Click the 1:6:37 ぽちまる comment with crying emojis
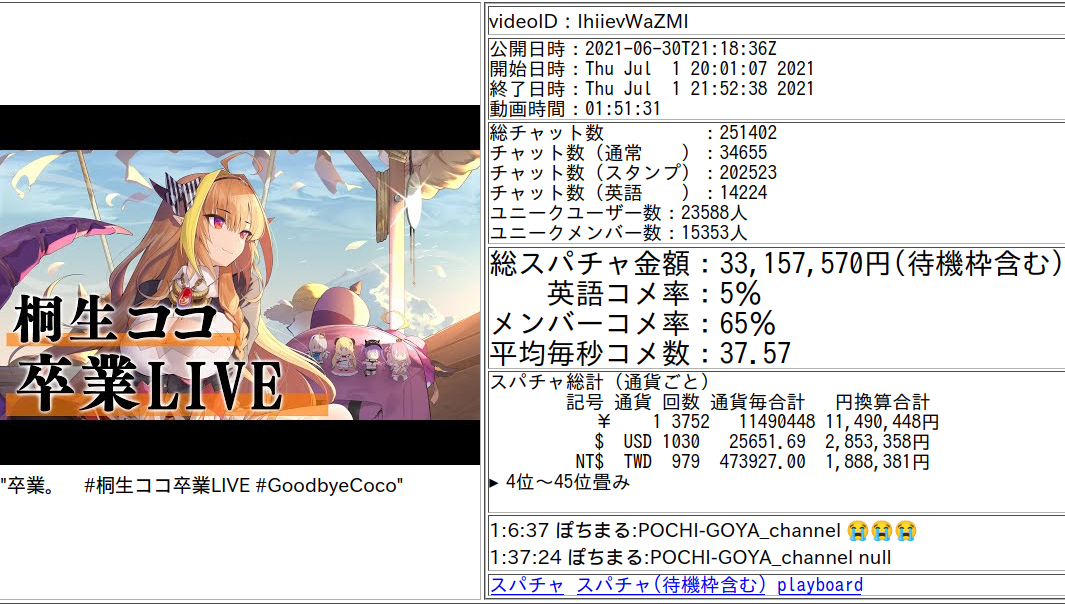Viewport: 1065px width, 604px height. [704, 530]
